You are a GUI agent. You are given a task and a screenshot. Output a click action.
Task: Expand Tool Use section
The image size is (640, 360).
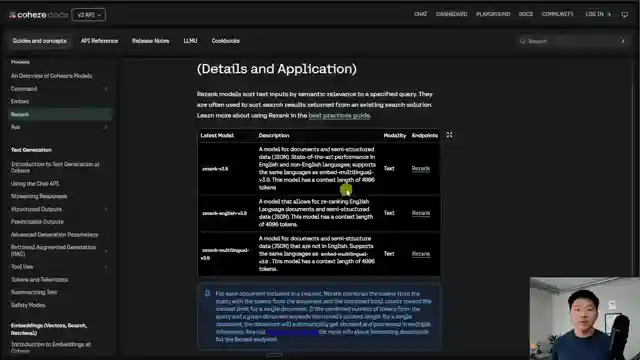(x=106, y=267)
